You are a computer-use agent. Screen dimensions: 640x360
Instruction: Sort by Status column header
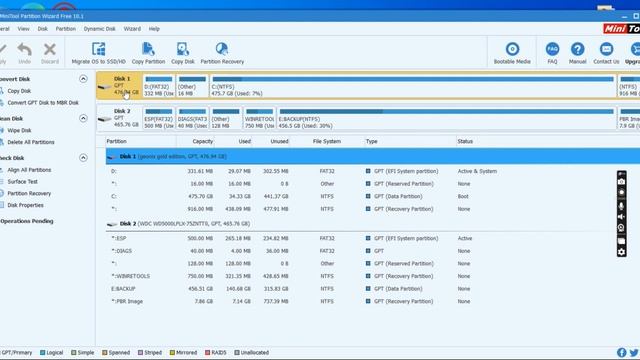[465, 141]
